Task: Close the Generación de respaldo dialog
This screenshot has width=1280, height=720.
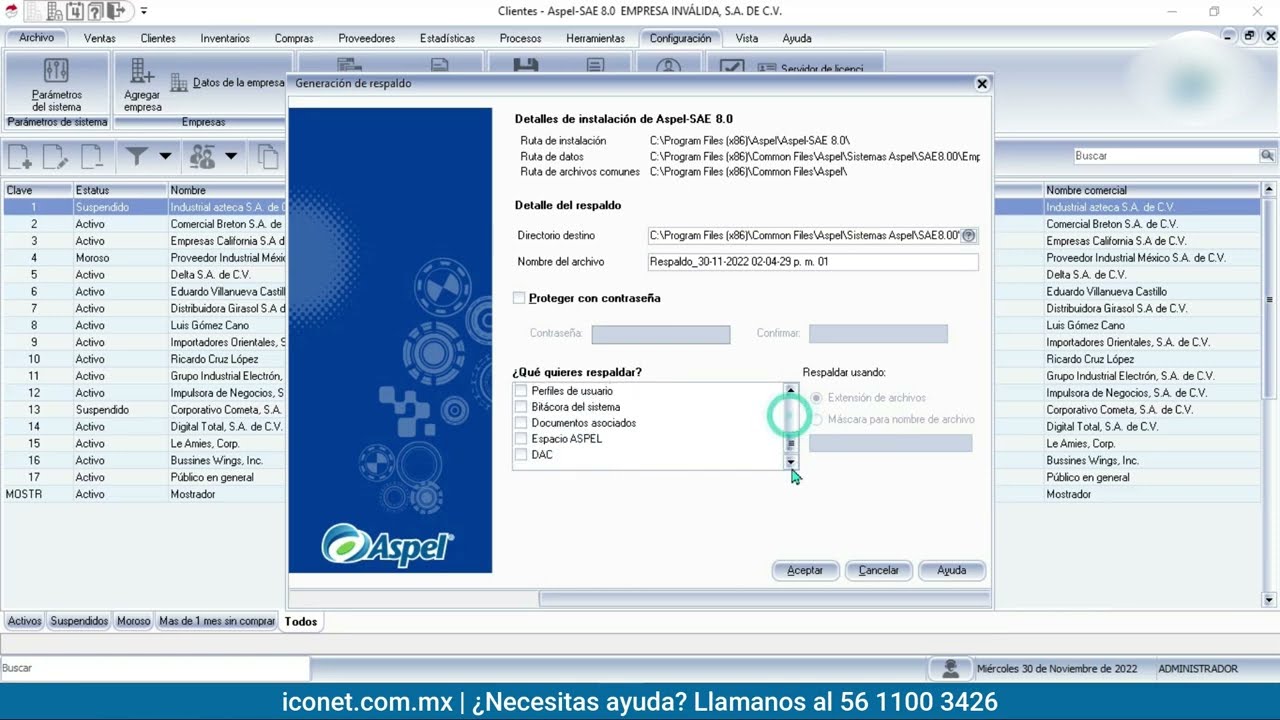Action: point(982,84)
